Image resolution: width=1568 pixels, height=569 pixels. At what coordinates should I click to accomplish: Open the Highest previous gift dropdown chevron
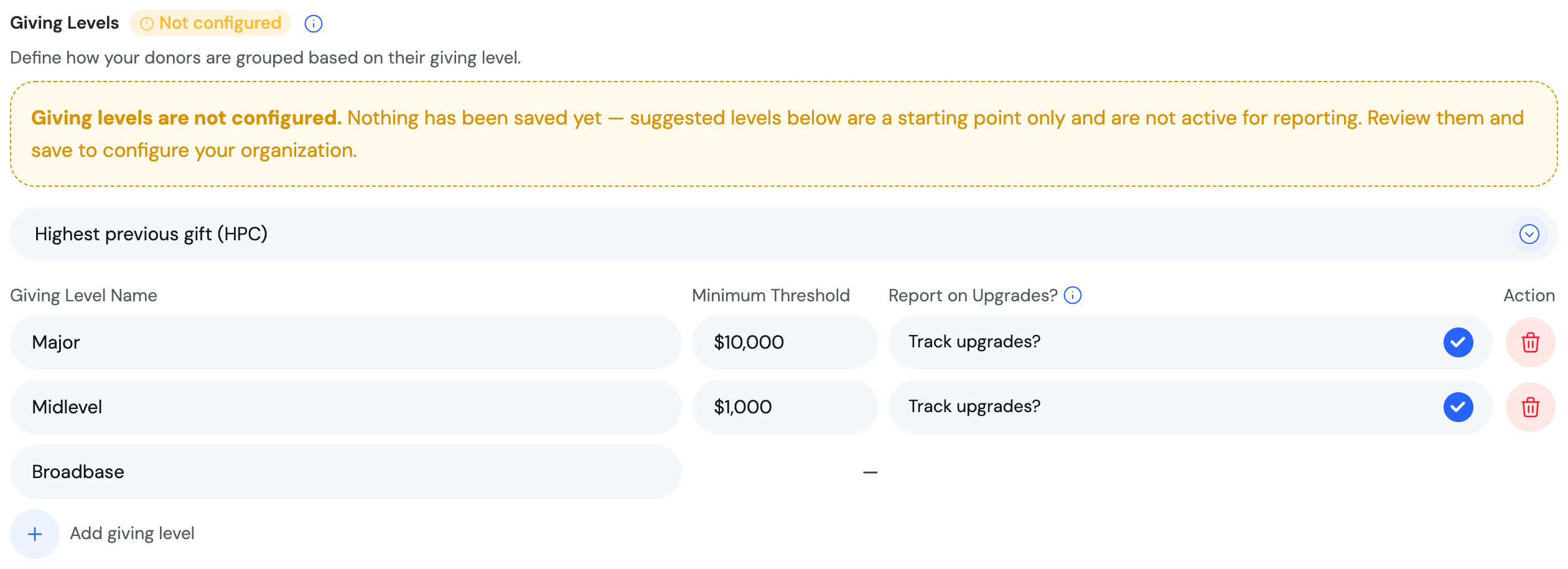click(x=1529, y=234)
